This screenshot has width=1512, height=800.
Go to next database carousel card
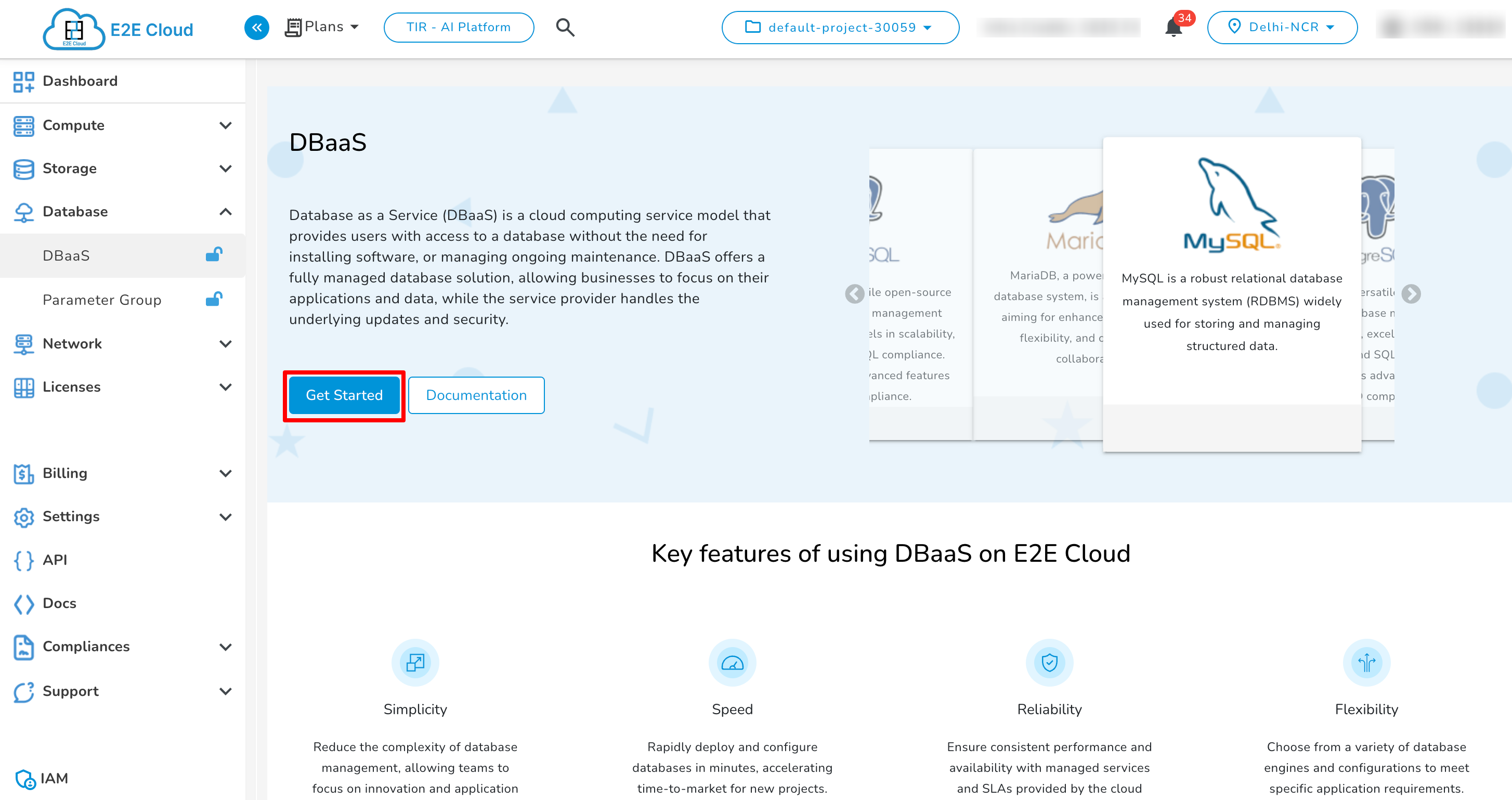[1411, 294]
